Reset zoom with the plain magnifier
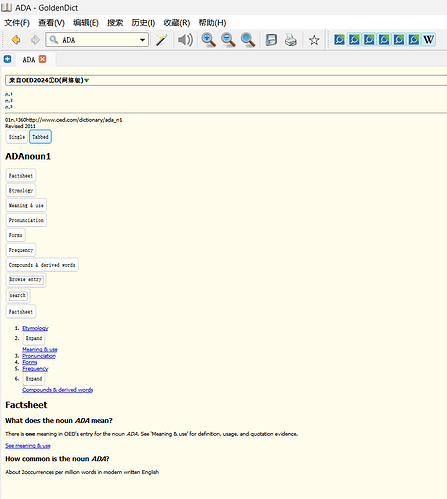Viewport: 447px width, 499px height. point(248,40)
